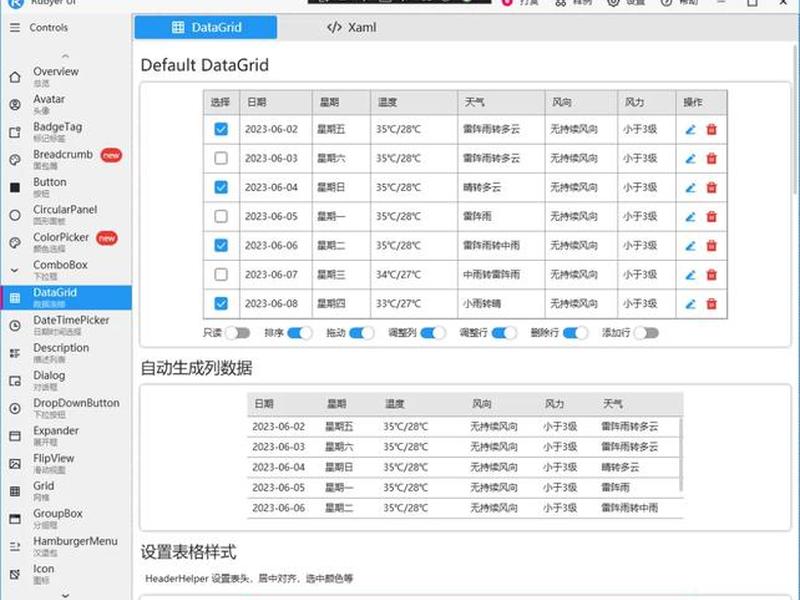Delete the 2023-06-03 row
800x600 pixels.
[711, 159]
